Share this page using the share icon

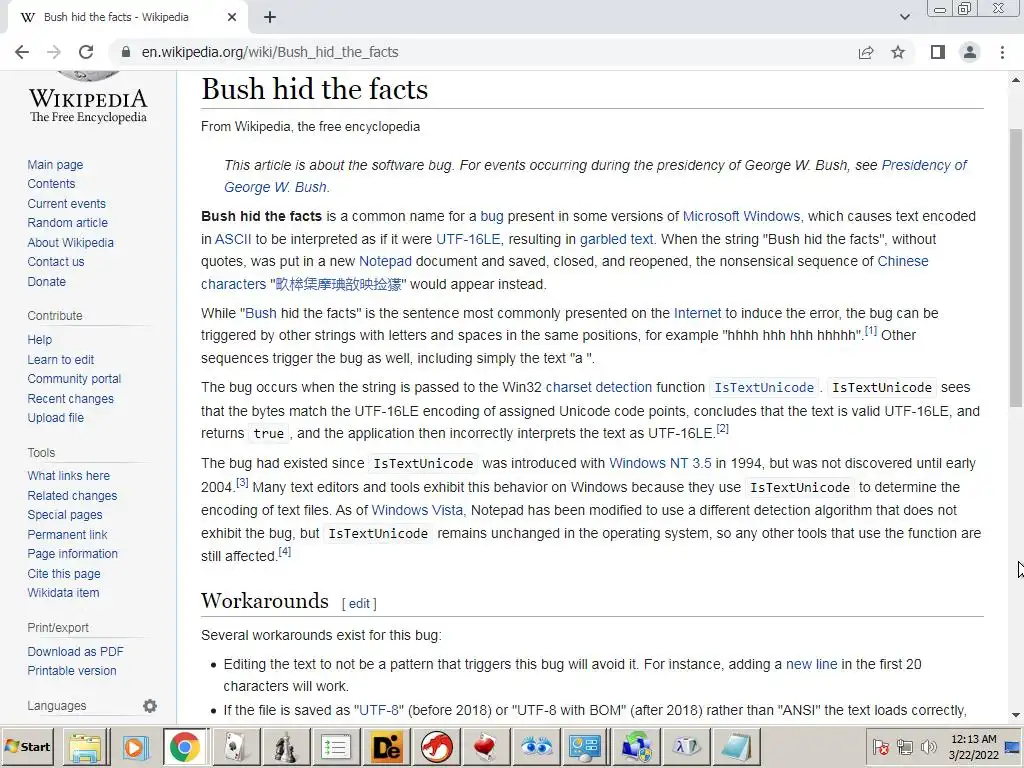866,52
